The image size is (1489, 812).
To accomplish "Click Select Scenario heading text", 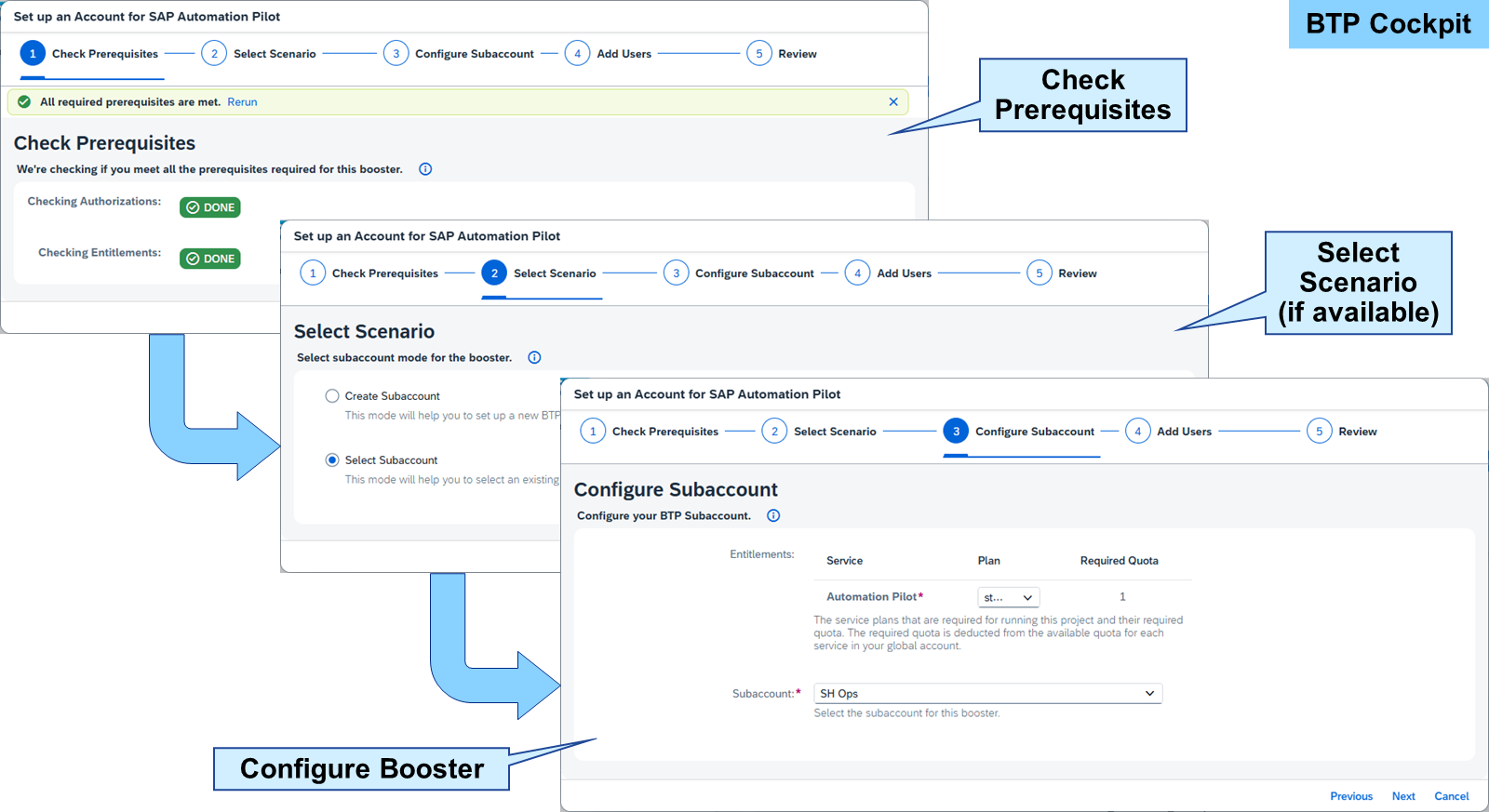I will point(364,331).
